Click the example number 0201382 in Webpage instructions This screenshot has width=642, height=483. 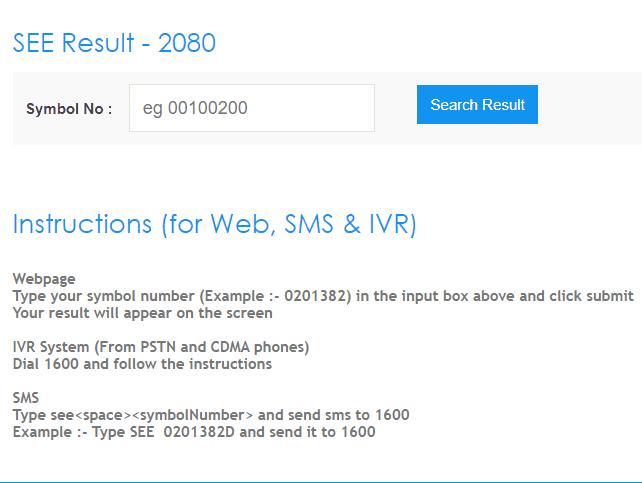318,296
